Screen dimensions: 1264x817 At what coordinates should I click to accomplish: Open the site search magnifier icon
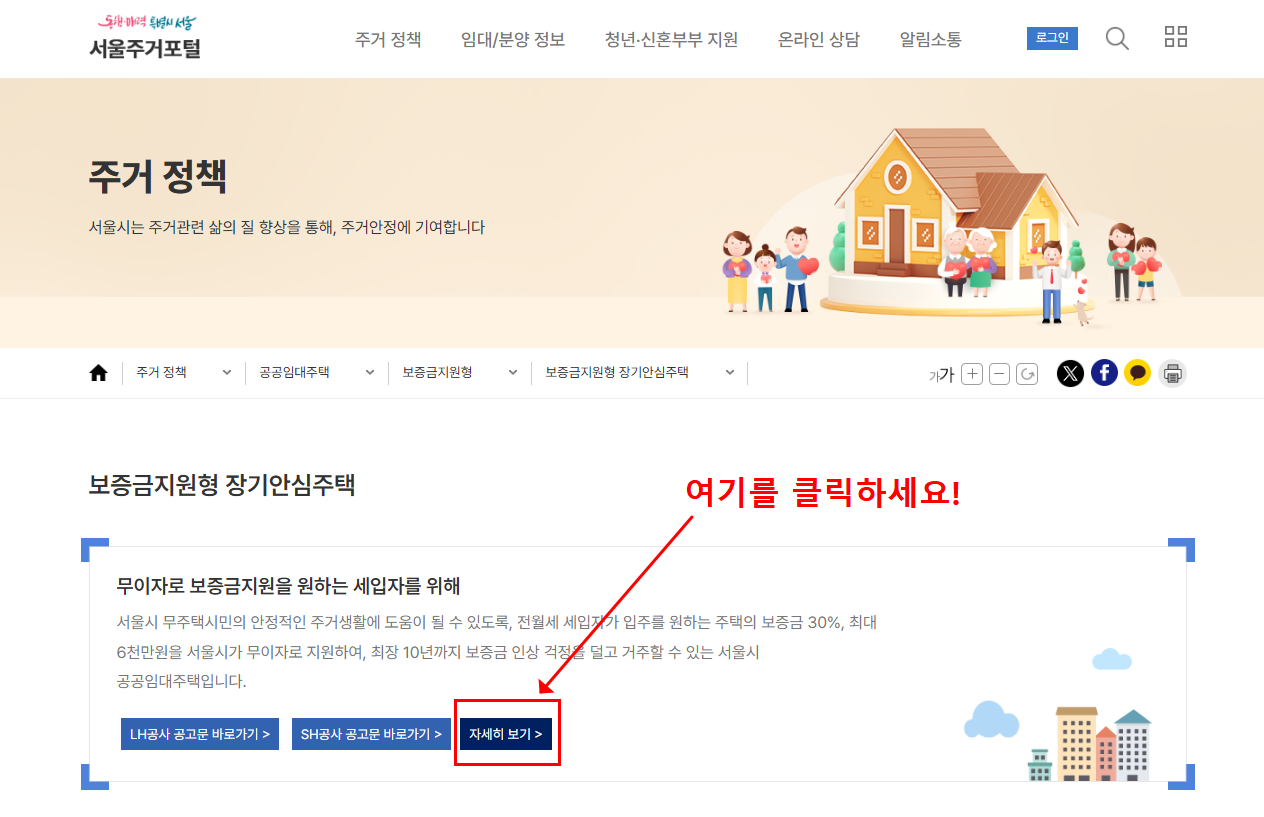(1116, 37)
